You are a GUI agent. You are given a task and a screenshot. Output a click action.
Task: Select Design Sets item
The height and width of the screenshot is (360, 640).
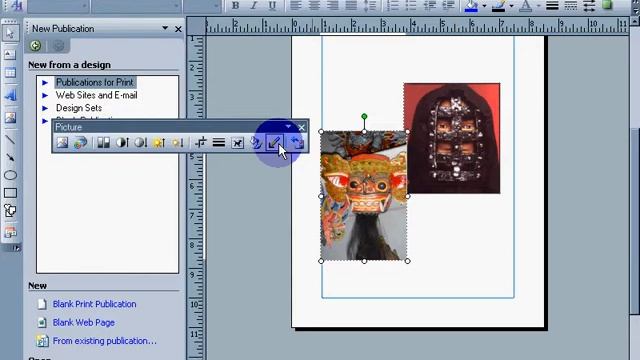pos(79,108)
